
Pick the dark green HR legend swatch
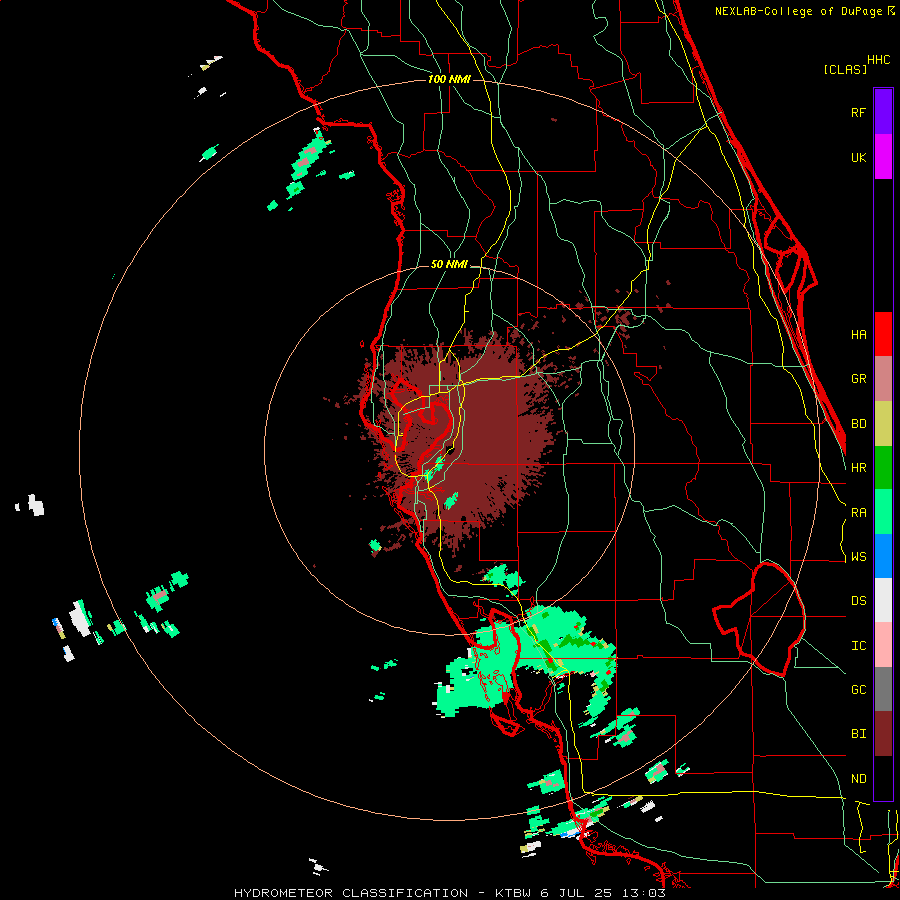[x=883, y=468]
